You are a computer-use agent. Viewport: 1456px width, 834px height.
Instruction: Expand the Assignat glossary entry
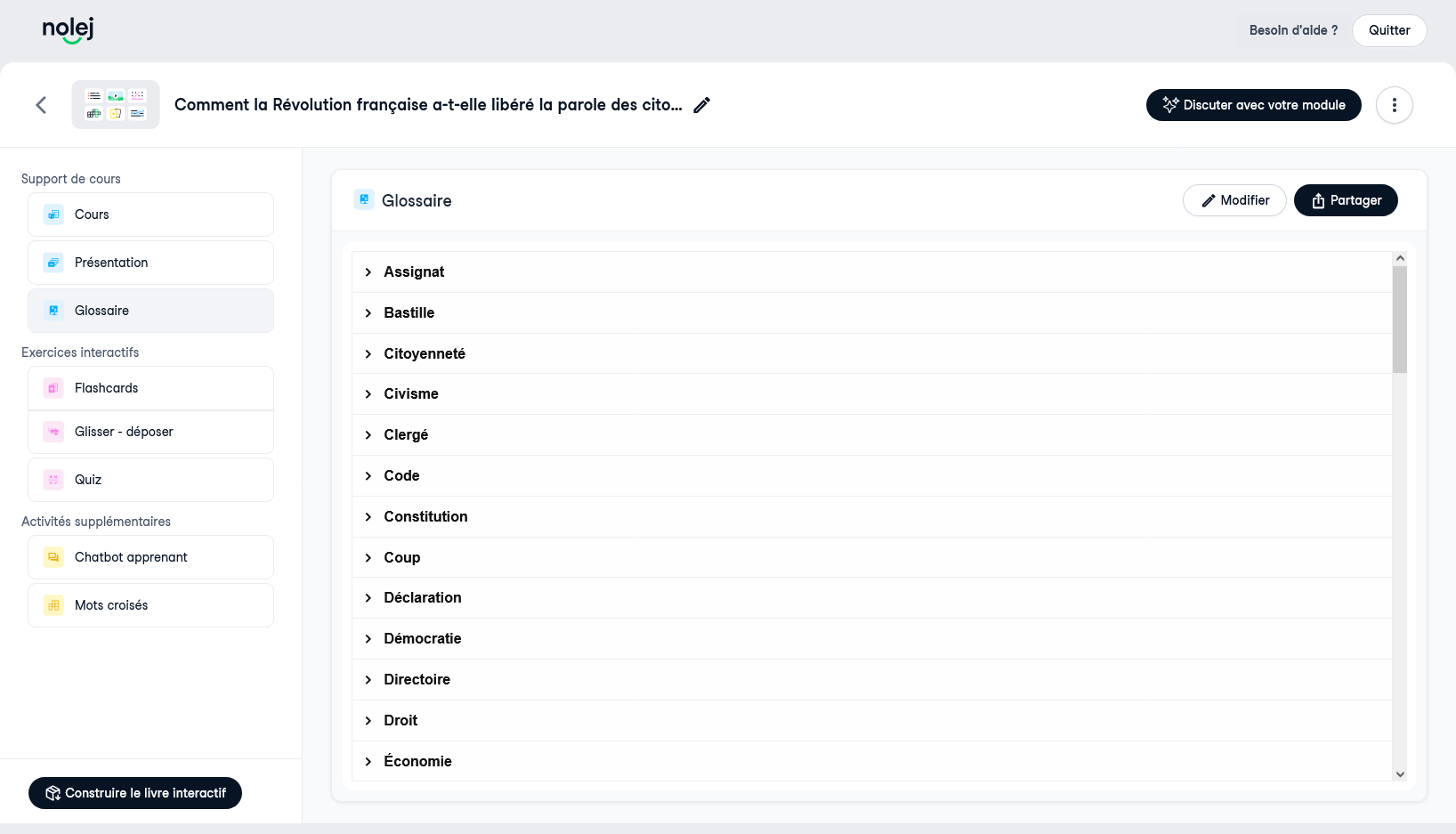[x=368, y=272]
